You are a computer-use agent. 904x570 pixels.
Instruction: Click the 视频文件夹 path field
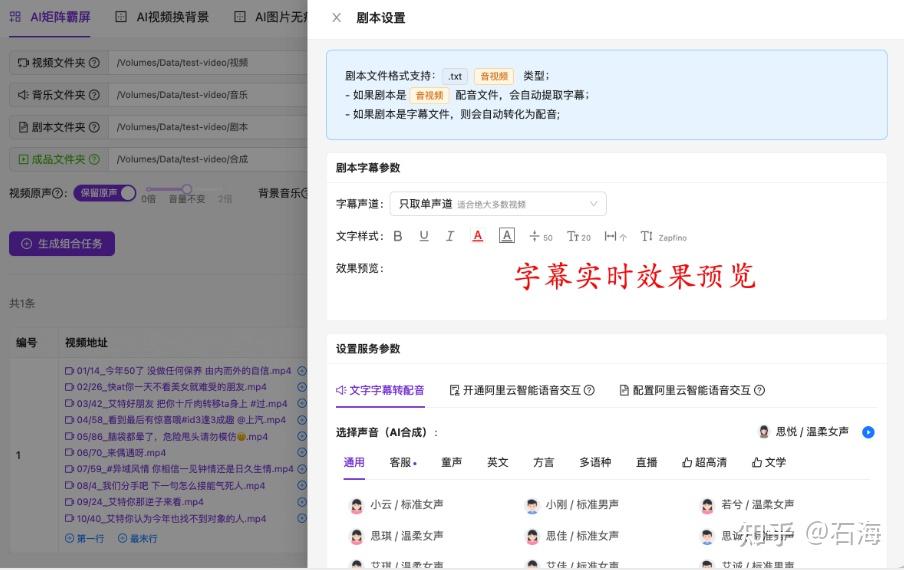pos(210,63)
